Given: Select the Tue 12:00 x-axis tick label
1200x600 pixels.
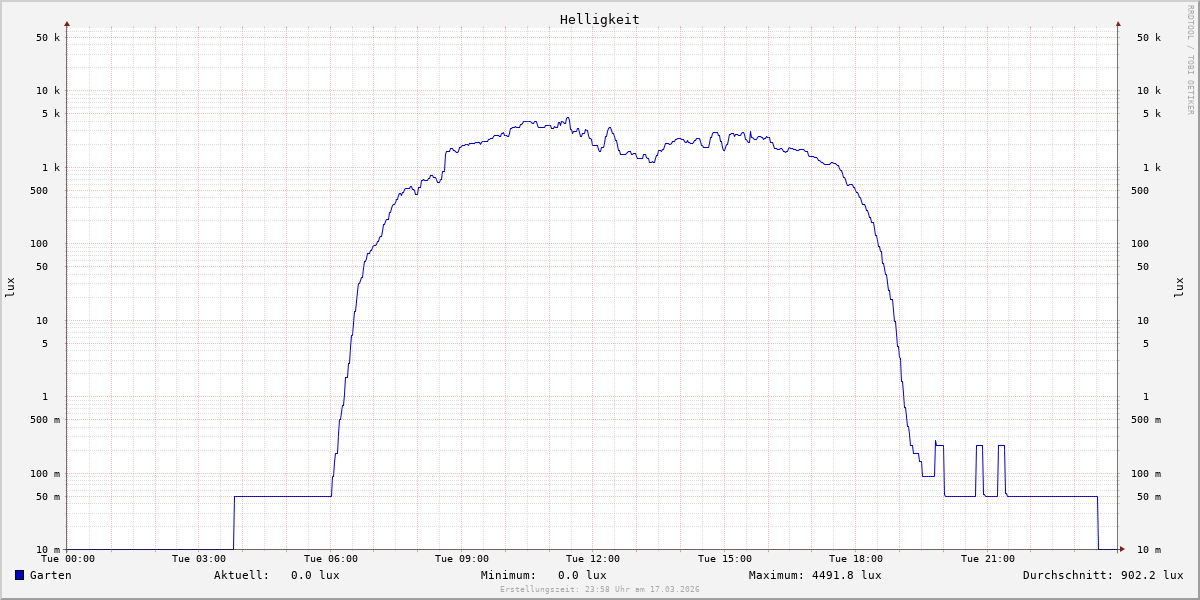Looking at the screenshot, I should [x=593, y=559].
